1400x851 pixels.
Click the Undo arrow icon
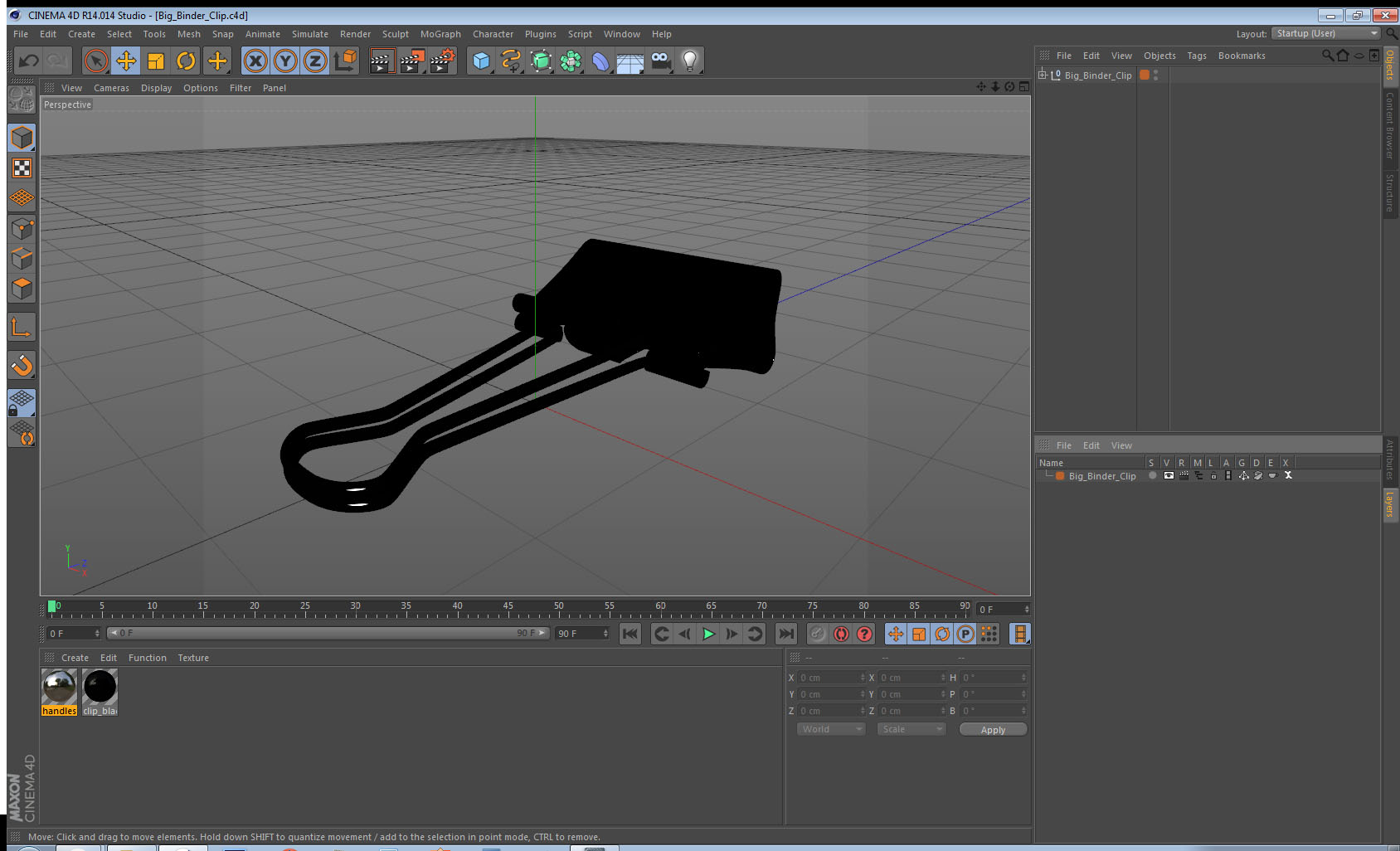[28, 61]
